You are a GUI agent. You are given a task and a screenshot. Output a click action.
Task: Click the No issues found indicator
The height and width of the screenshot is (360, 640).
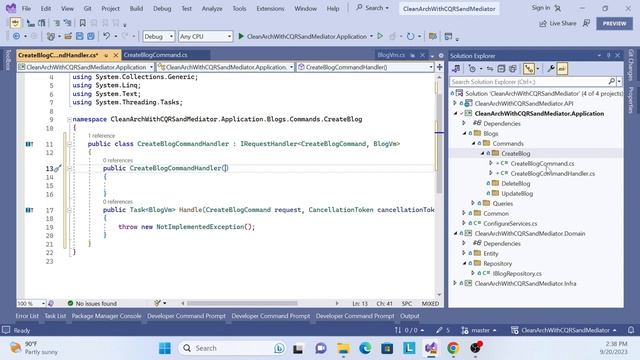pyautogui.click(x=92, y=303)
